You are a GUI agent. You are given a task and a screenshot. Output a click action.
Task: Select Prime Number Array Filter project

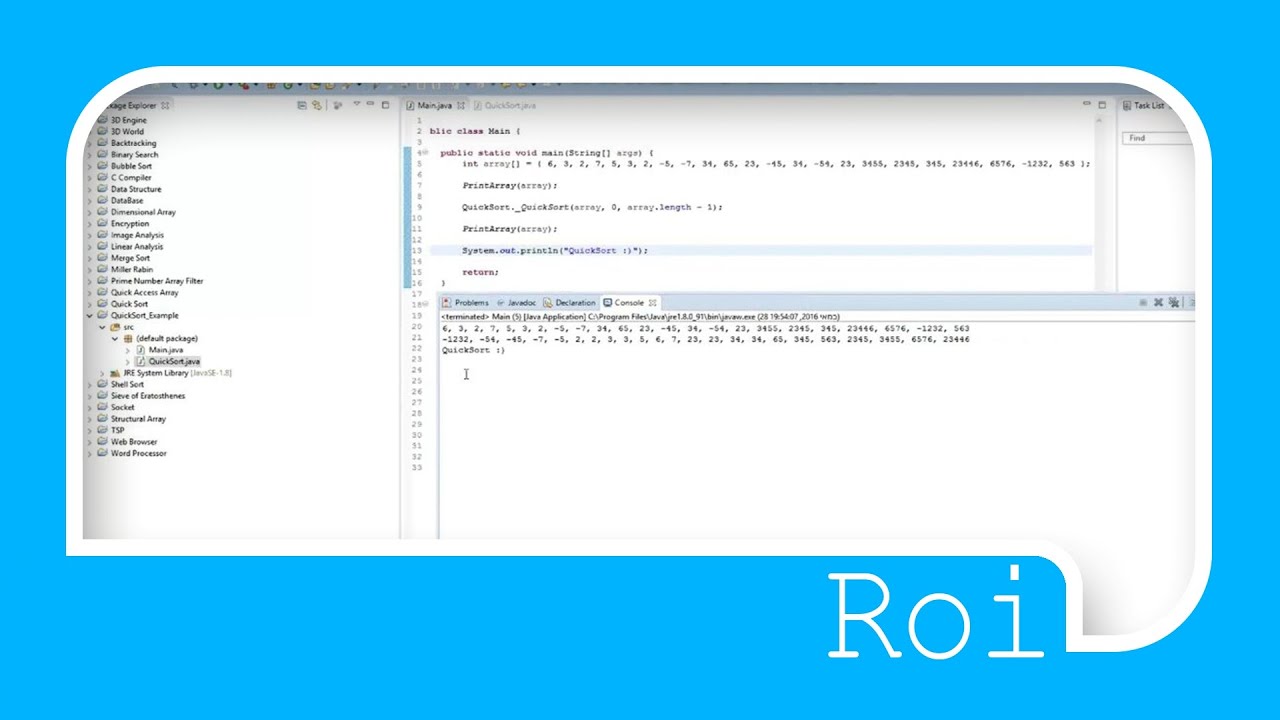click(x=157, y=281)
